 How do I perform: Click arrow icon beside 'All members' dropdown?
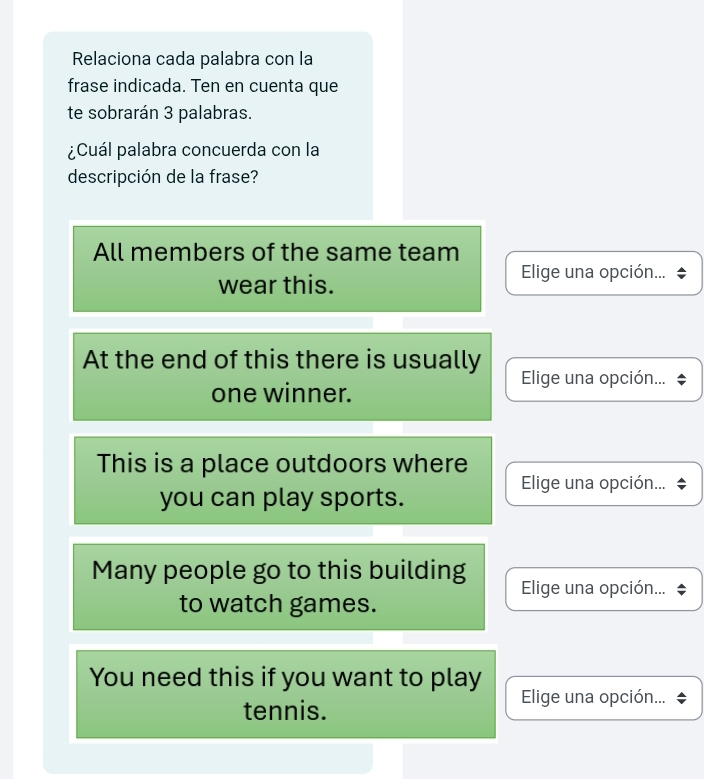point(682,272)
